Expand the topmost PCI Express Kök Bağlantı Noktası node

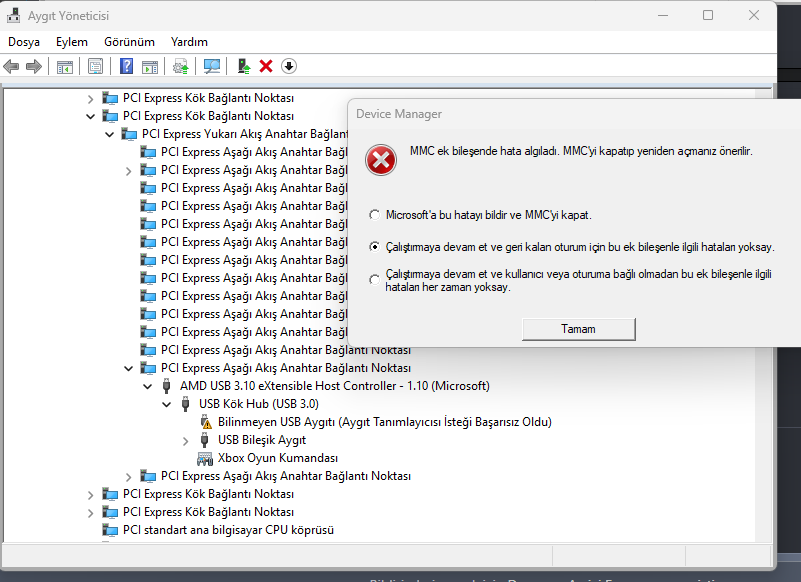pyautogui.click(x=90, y=99)
